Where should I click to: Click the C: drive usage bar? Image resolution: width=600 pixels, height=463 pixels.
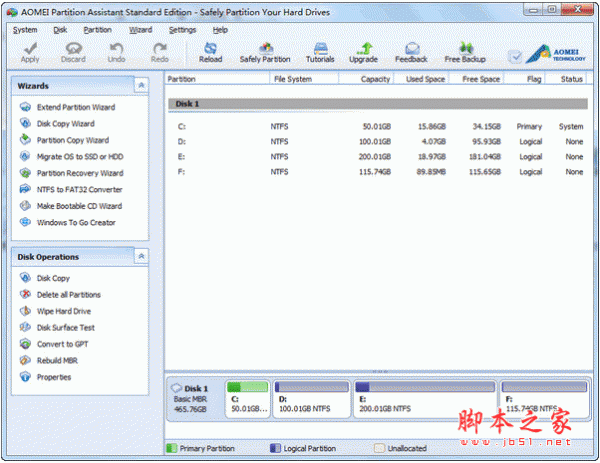[x=248, y=387]
